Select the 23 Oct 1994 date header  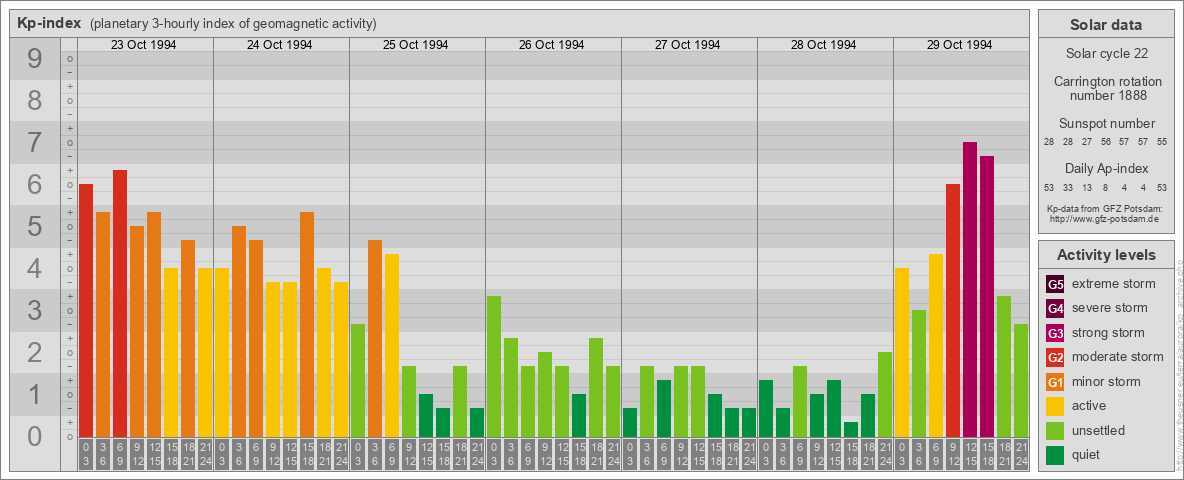143,45
